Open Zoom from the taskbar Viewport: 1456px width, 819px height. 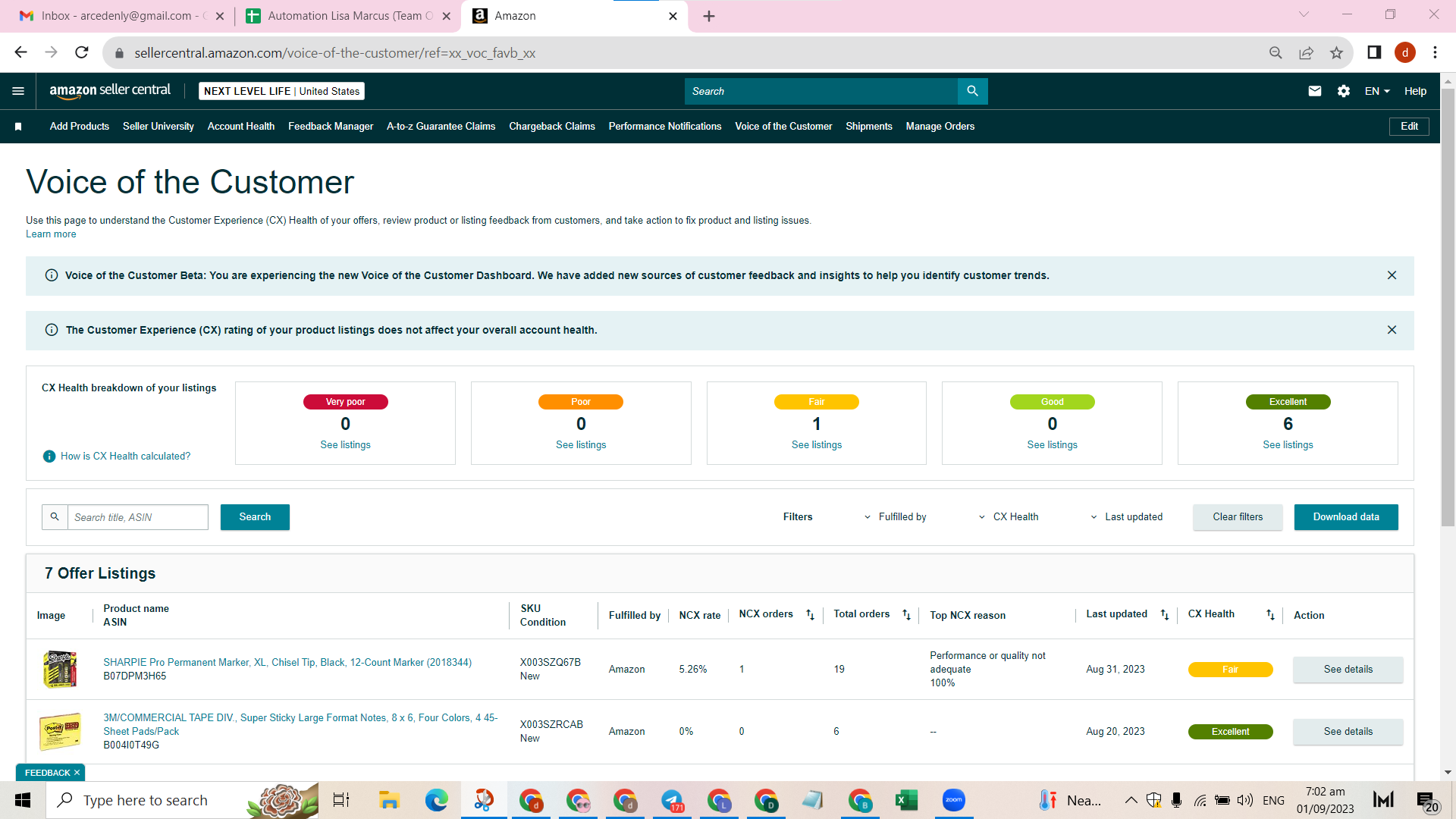[953, 800]
